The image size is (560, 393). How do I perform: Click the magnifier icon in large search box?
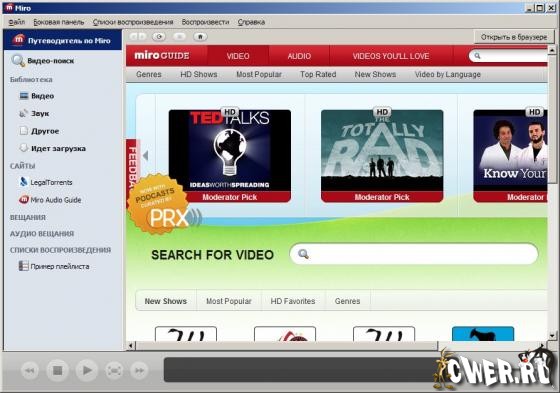pos(303,254)
